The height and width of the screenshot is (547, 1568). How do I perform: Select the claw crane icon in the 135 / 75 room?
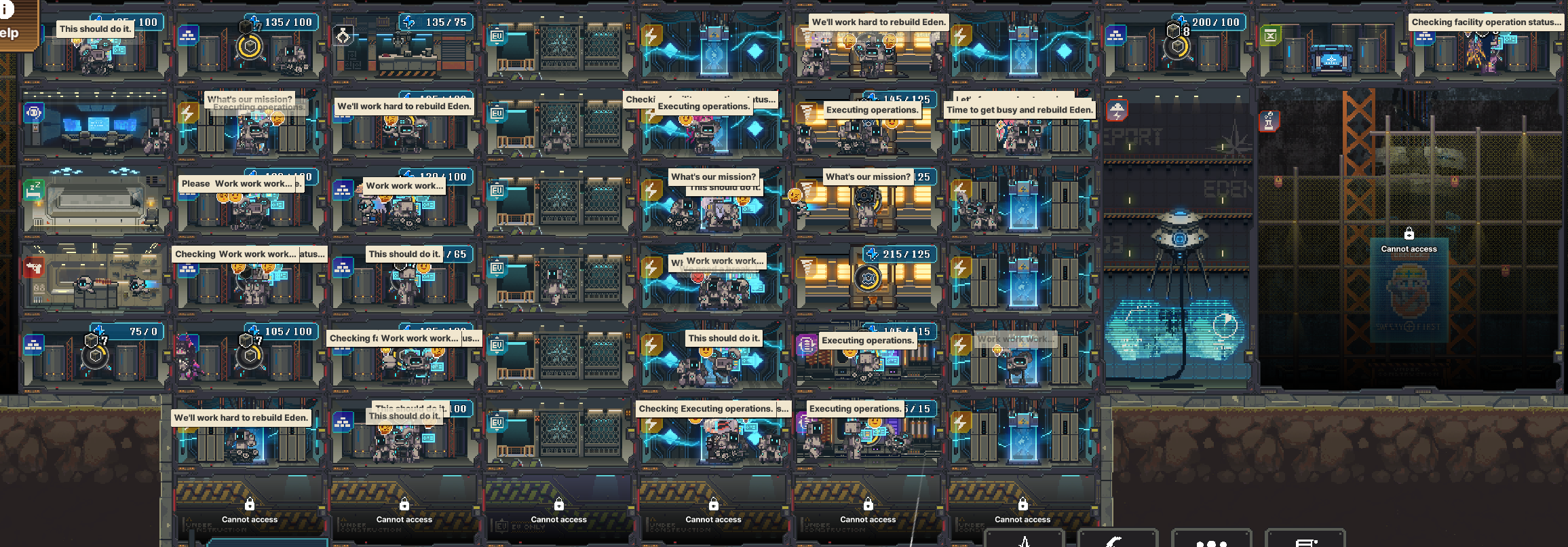(x=343, y=35)
